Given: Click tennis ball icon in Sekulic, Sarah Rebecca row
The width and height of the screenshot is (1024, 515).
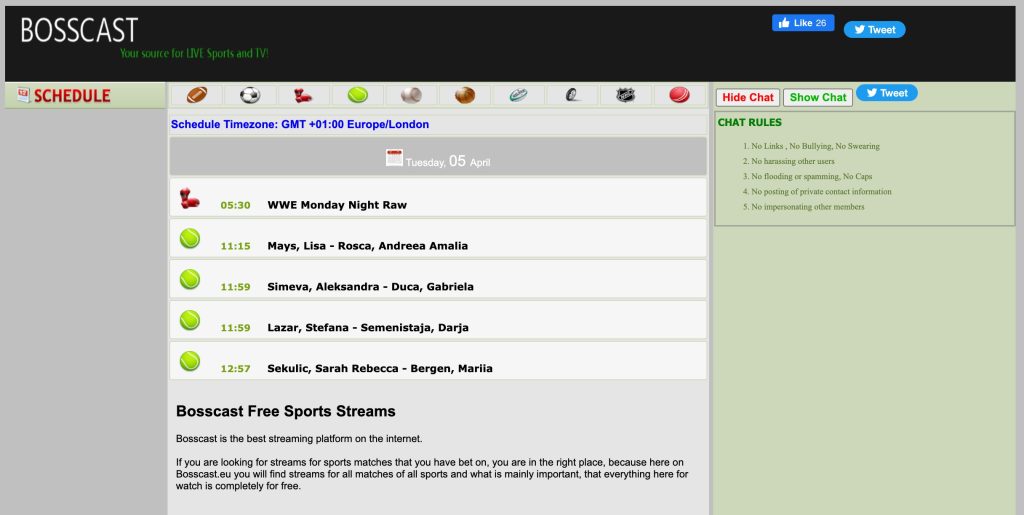Looking at the screenshot, I should 190,361.
